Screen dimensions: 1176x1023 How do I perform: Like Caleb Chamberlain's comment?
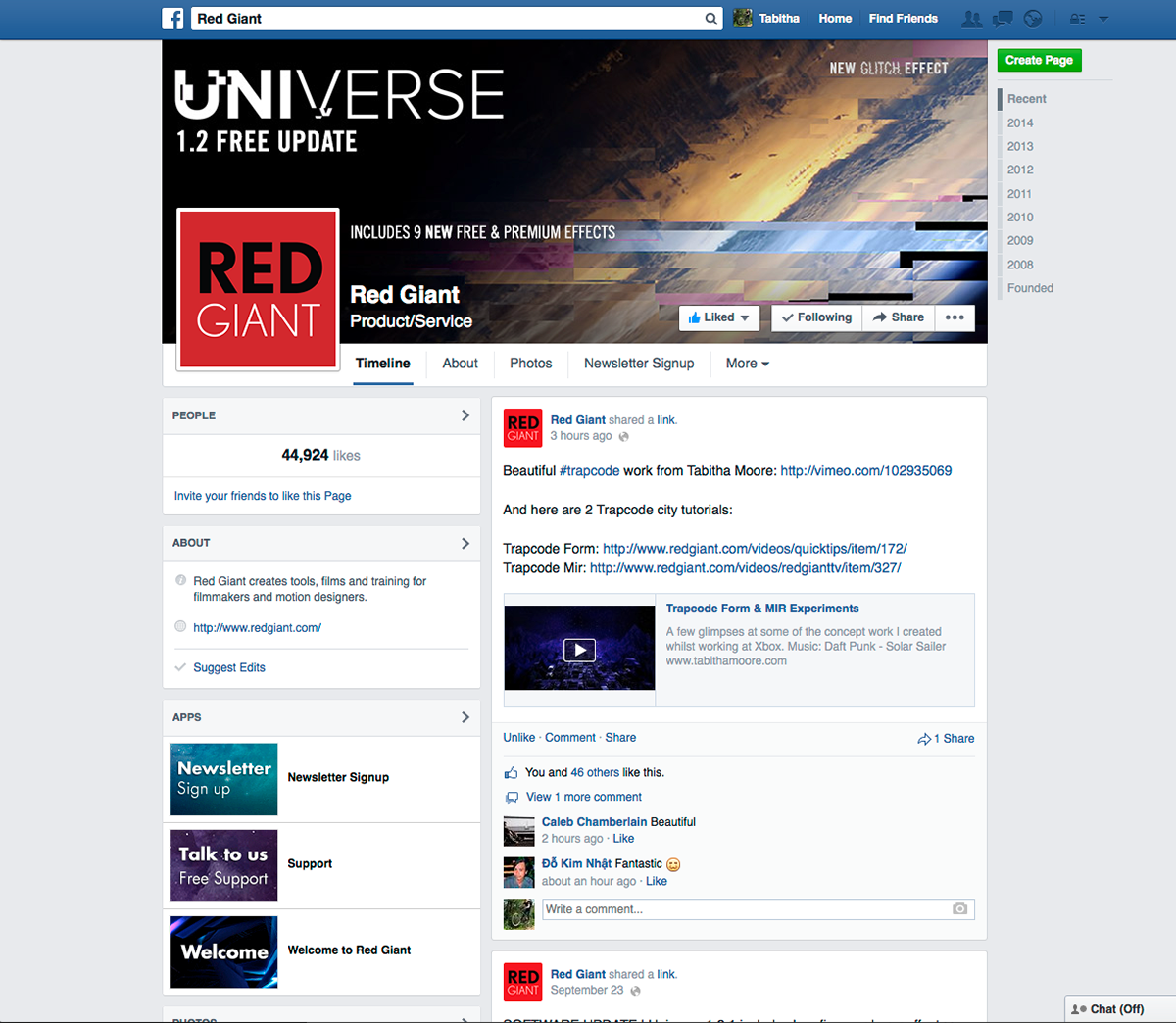(x=623, y=839)
